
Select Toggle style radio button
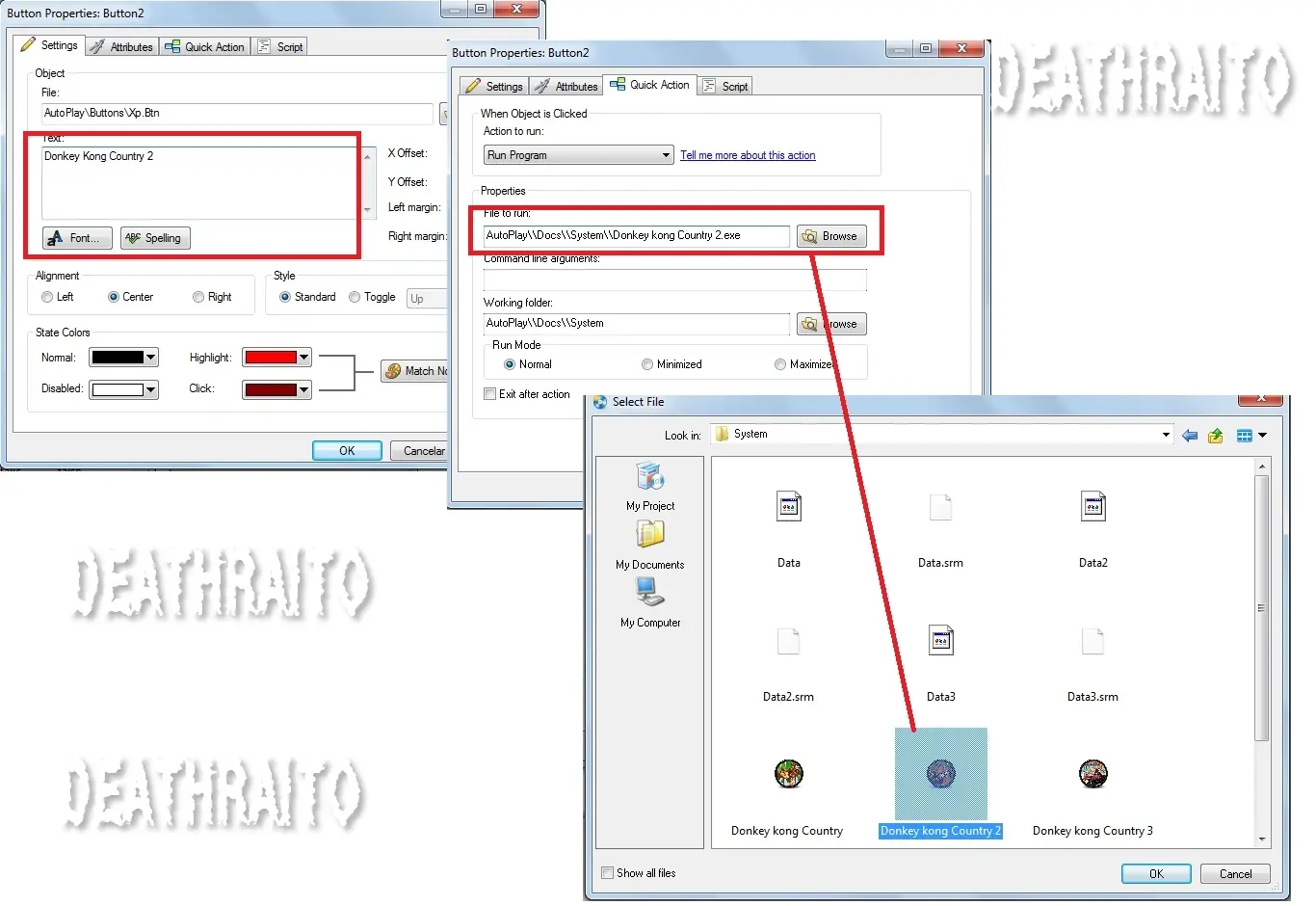(x=355, y=297)
